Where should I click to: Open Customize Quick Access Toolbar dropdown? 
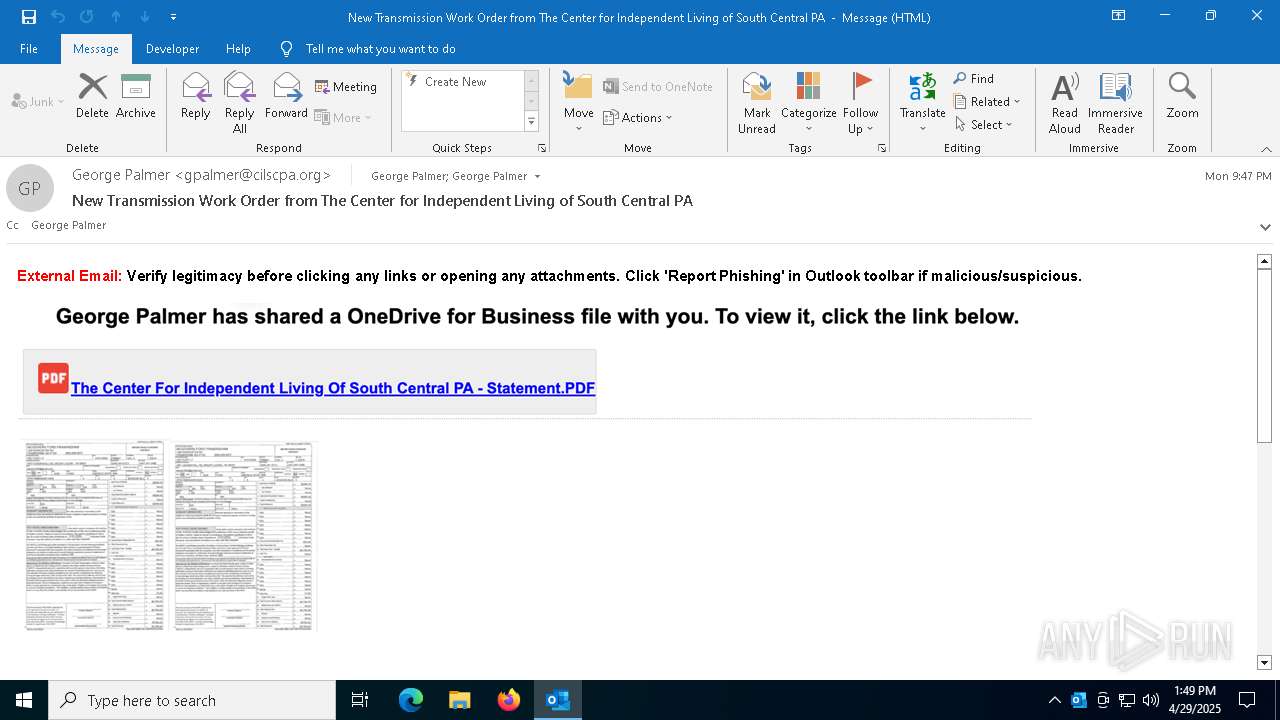(x=173, y=17)
